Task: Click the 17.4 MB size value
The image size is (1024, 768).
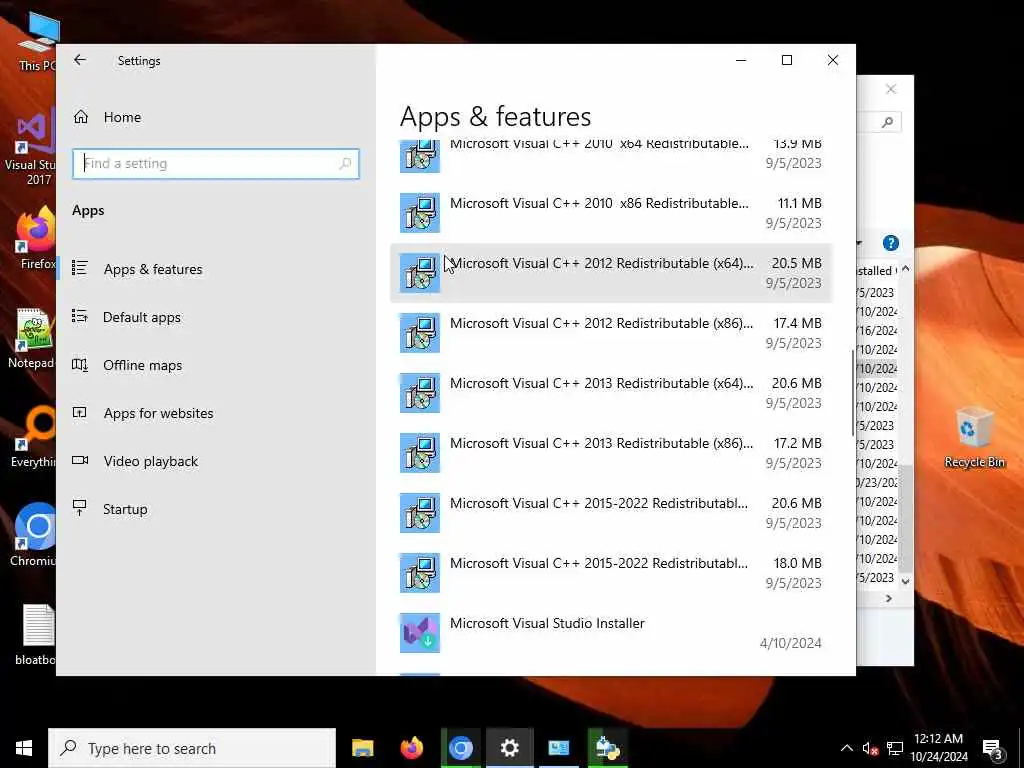Action: tap(797, 323)
